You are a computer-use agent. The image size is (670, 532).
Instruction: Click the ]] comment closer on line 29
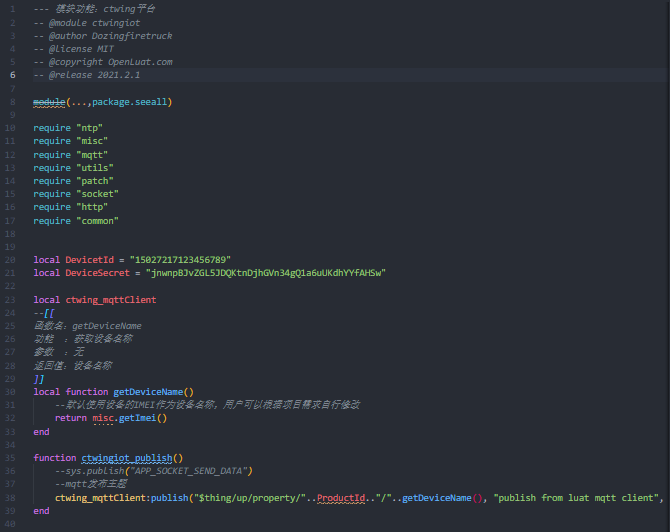point(39,379)
